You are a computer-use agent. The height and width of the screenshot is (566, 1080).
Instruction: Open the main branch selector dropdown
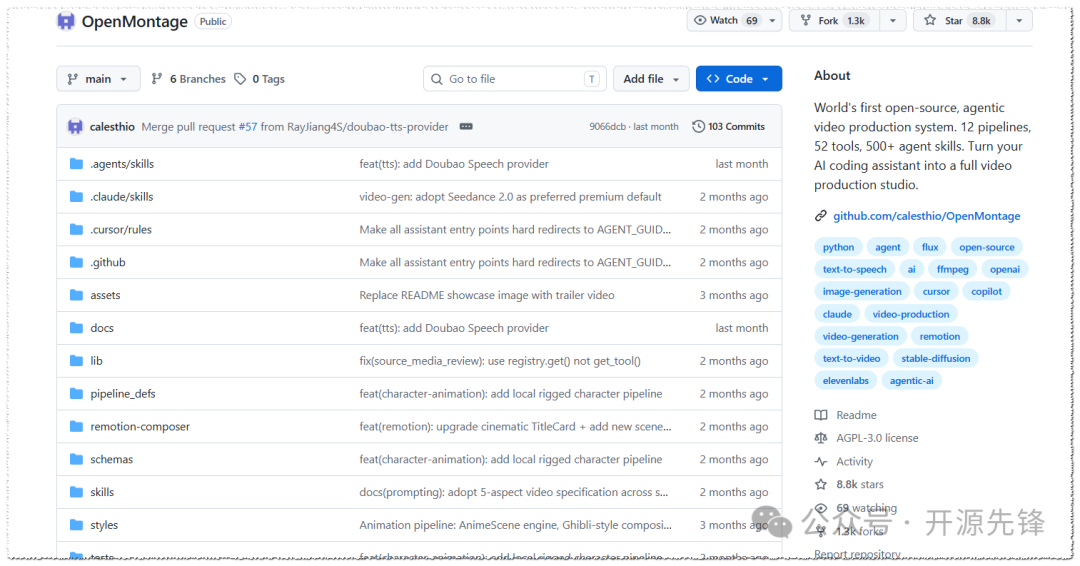pyautogui.click(x=98, y=79)
